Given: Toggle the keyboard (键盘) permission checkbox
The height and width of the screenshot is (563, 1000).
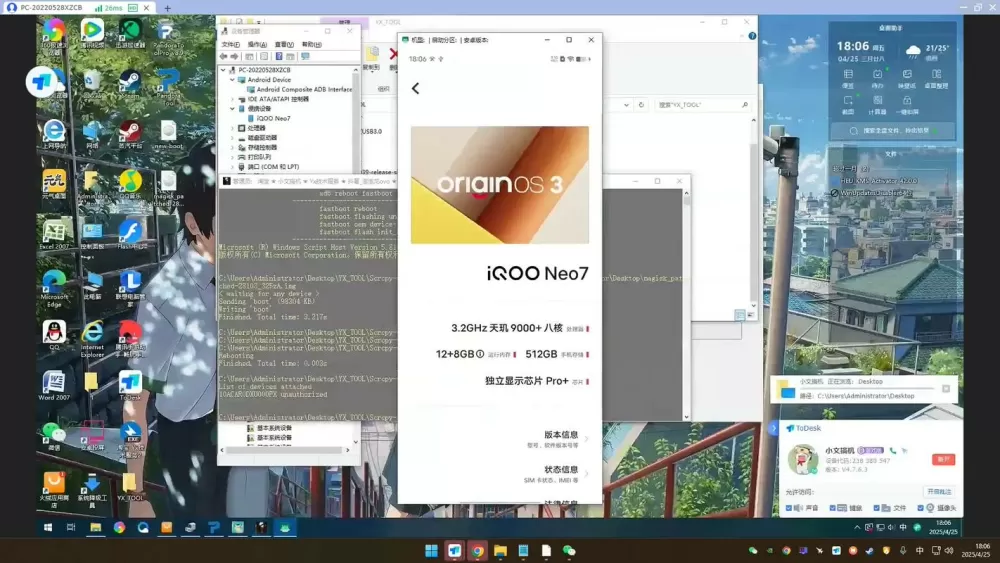Looking at the screenshot, I should coord(832,508).
